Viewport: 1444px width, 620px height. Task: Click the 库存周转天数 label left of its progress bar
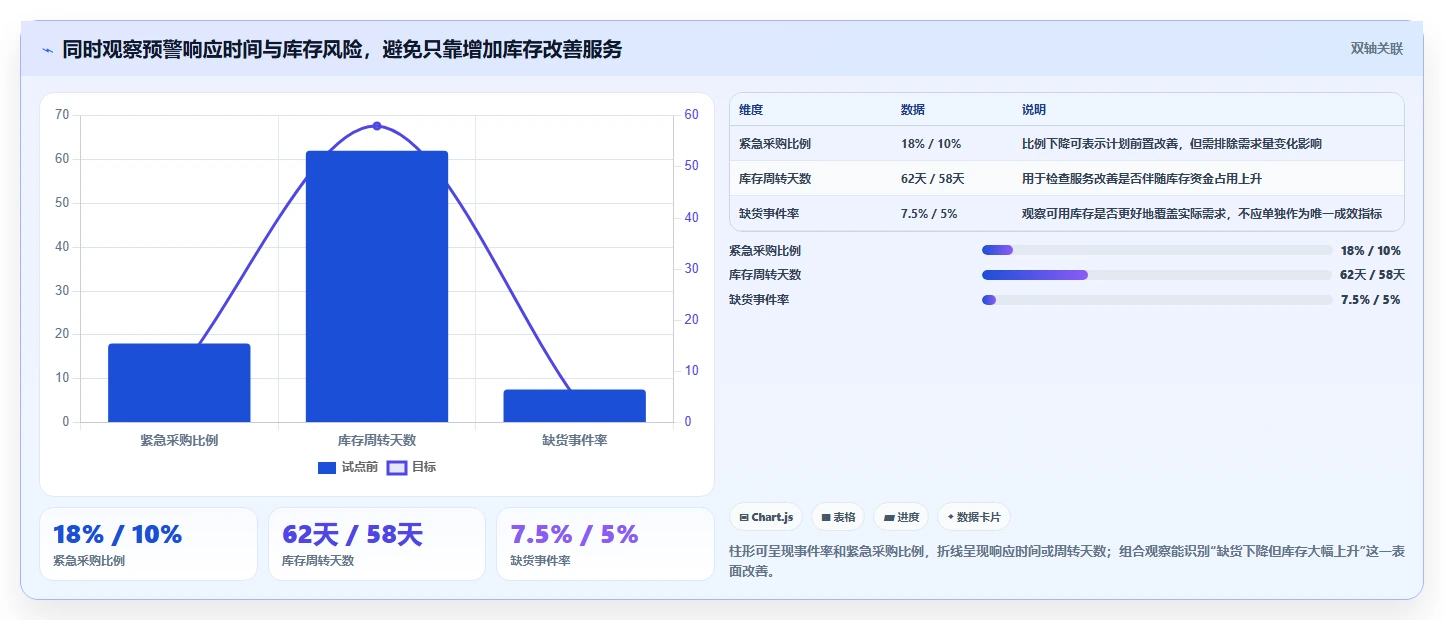coord(765,275)
